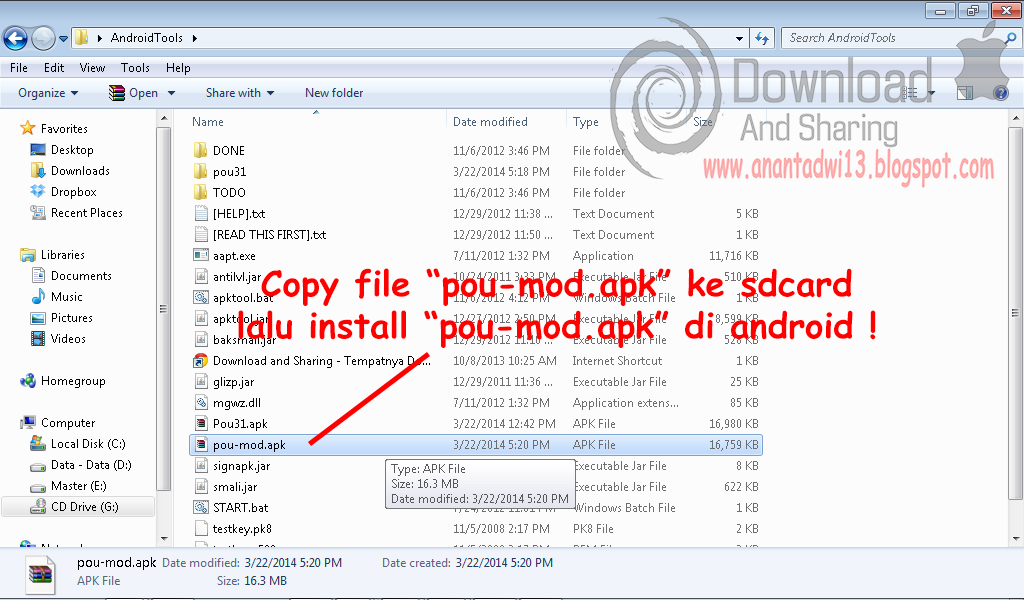Screen dimensions: 1024x600
Task: Open Data - Data (D:) drive
Action: coord(91,465)
